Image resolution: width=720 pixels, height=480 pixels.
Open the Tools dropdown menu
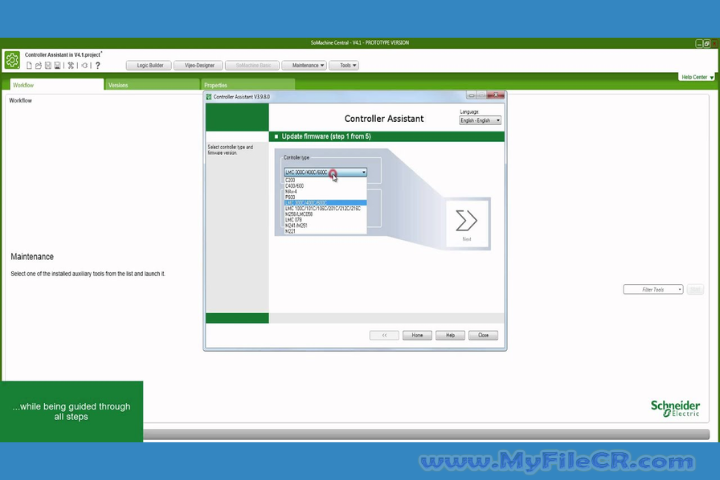344,66
